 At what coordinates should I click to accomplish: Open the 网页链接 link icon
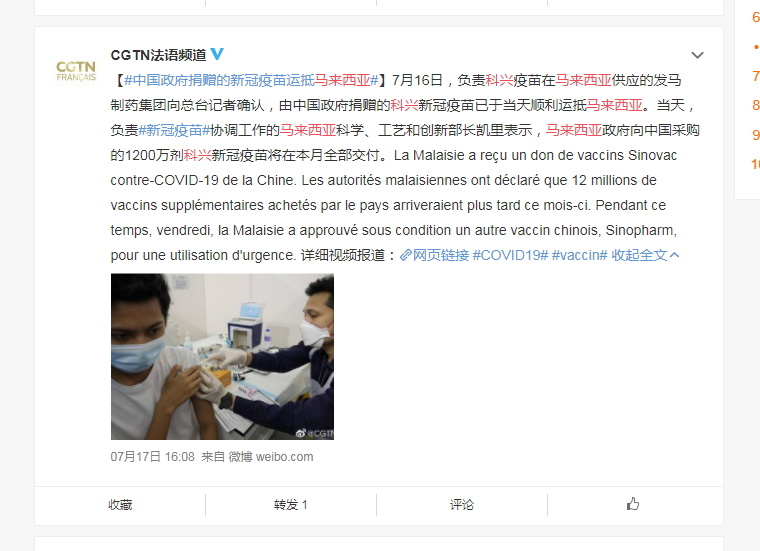click(x=405, y=255)
